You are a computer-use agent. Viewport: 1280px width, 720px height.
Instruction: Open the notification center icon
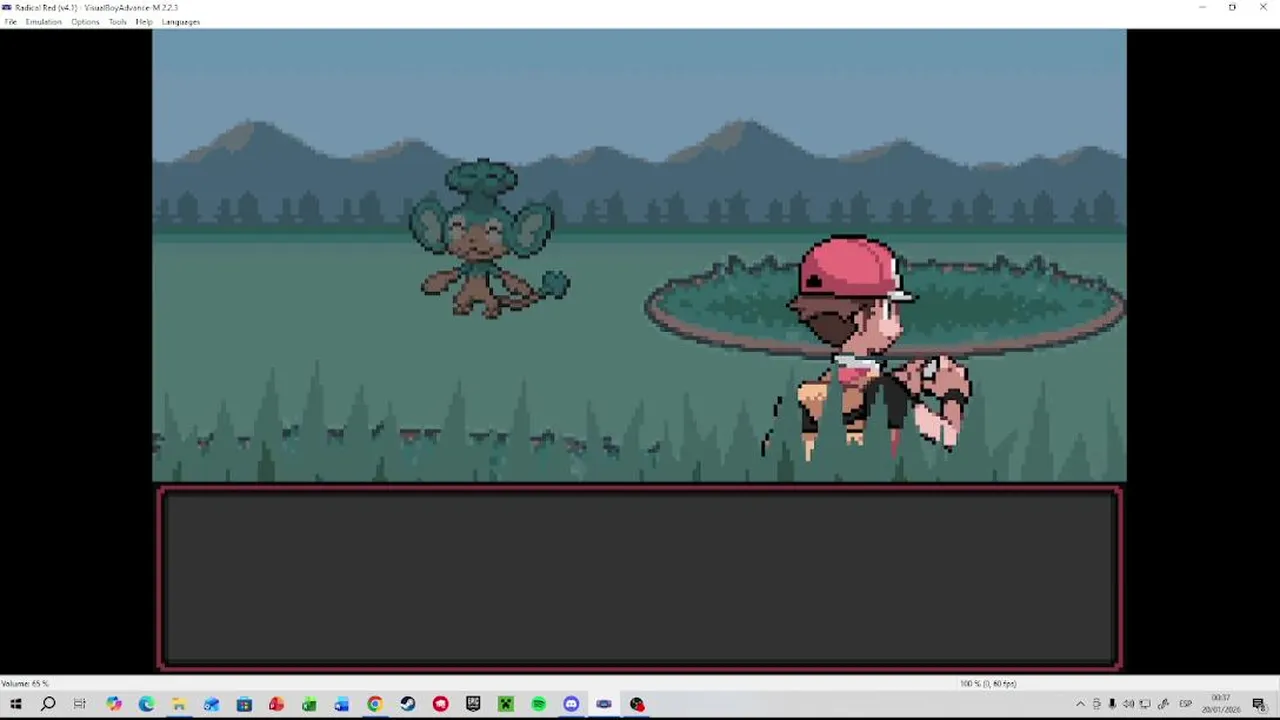point(1259,704)
